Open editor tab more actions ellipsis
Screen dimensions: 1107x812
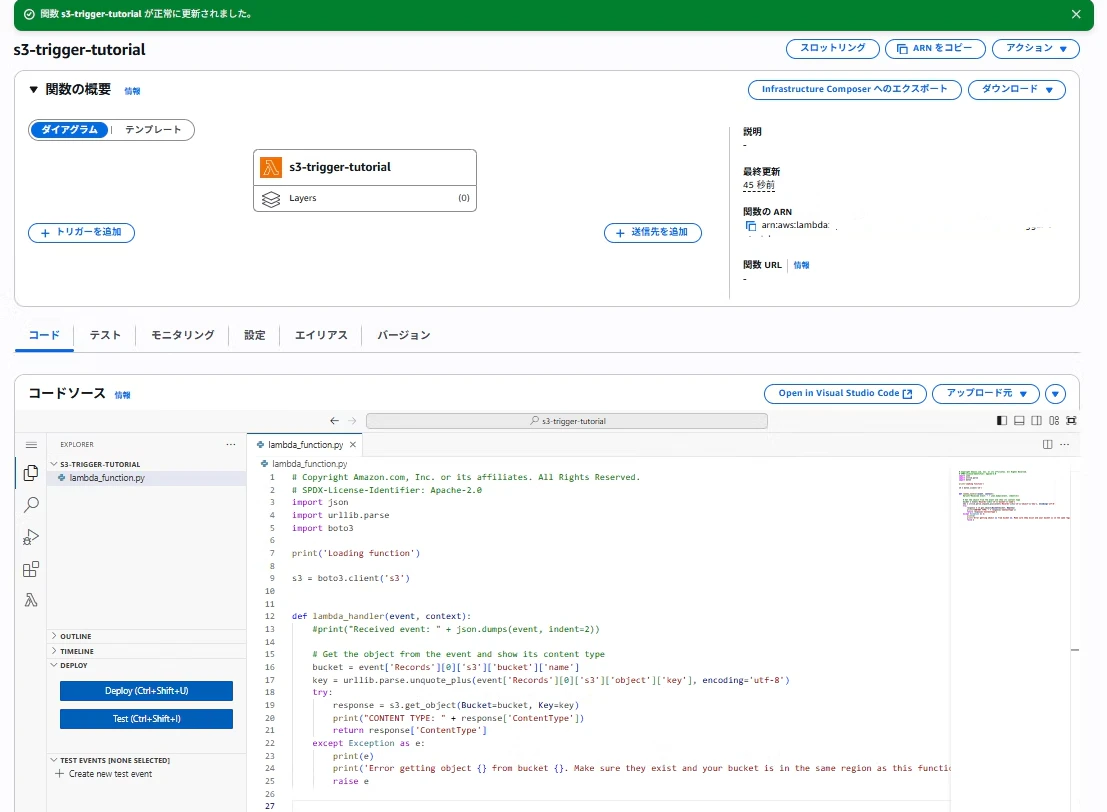point(1065,444)
